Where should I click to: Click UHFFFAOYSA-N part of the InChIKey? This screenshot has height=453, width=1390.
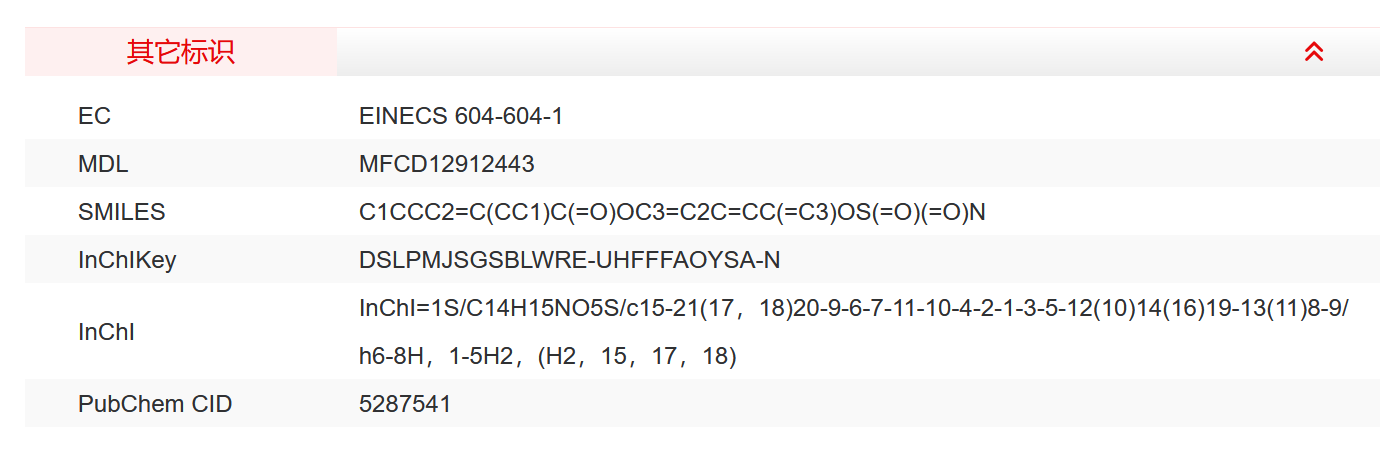(688, 260)
